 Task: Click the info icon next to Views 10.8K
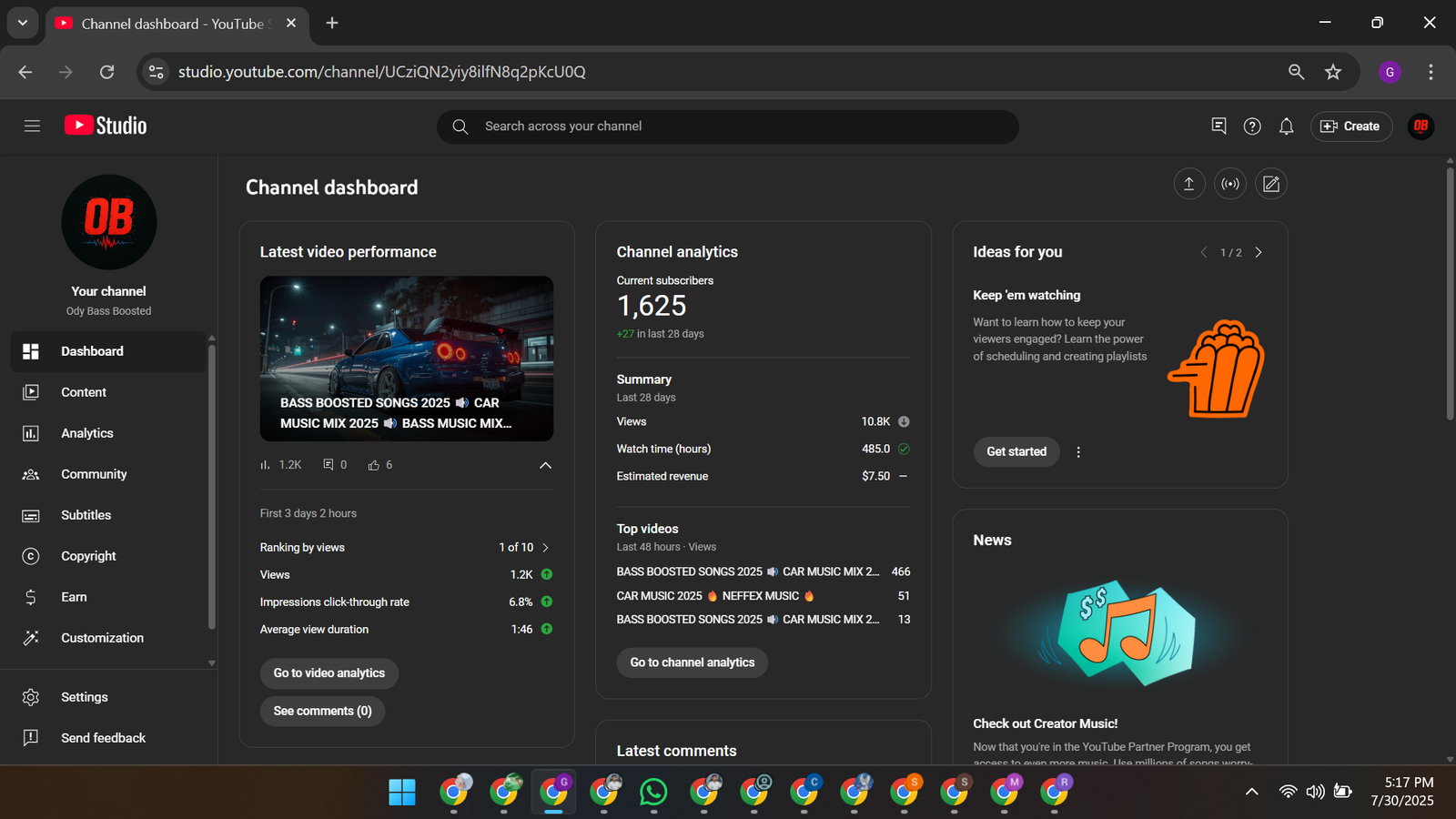(x=904, y=421)
